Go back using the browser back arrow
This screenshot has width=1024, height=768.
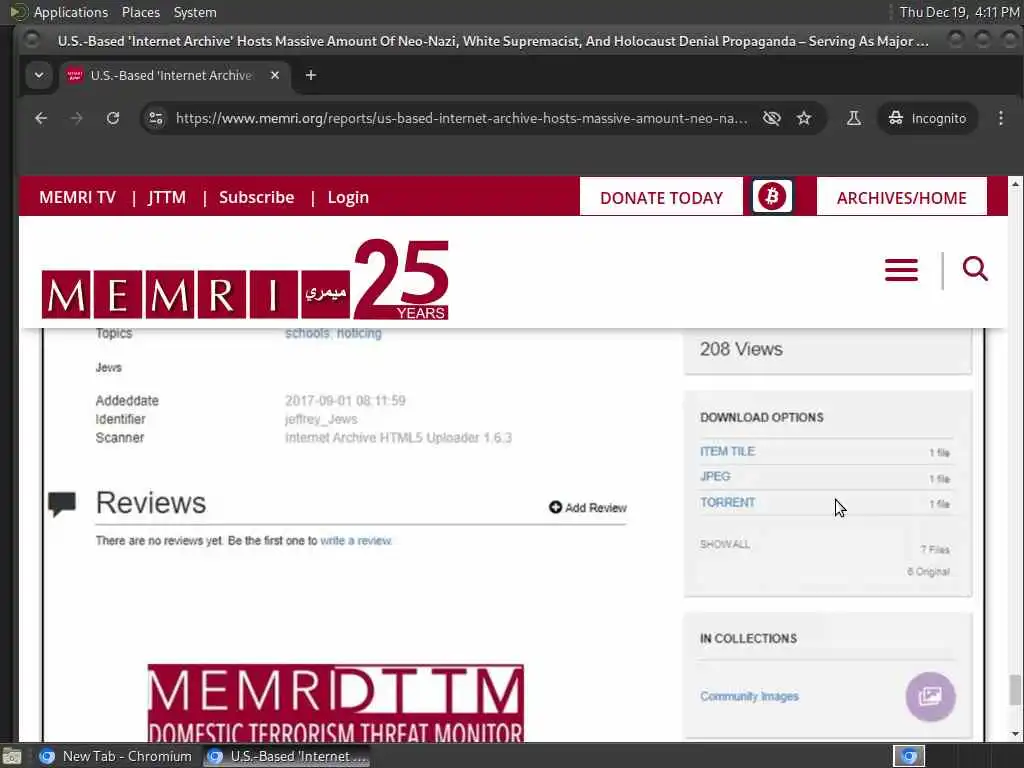[41, 118]
